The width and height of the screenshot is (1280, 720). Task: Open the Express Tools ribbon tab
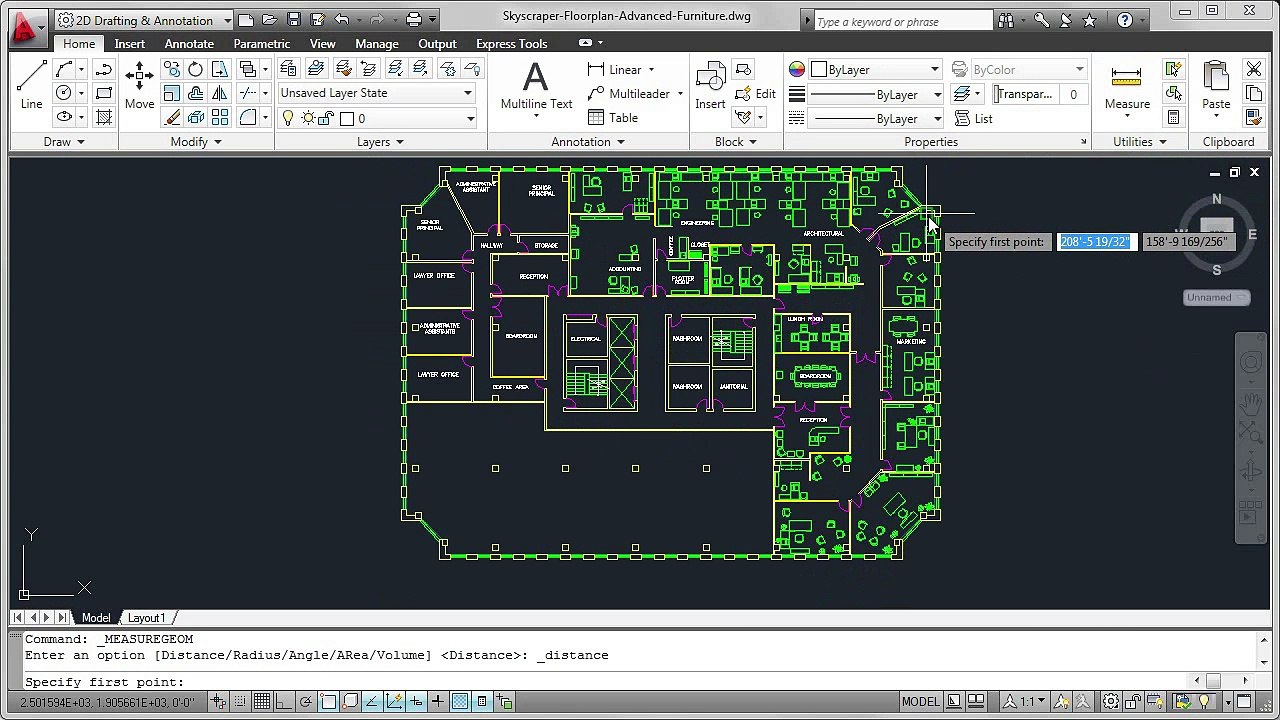pos(511,44)
